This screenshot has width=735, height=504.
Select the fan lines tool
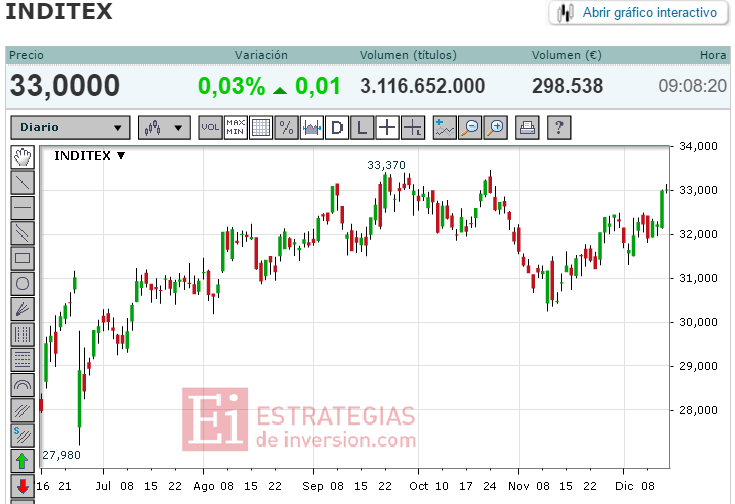point(22,309)
